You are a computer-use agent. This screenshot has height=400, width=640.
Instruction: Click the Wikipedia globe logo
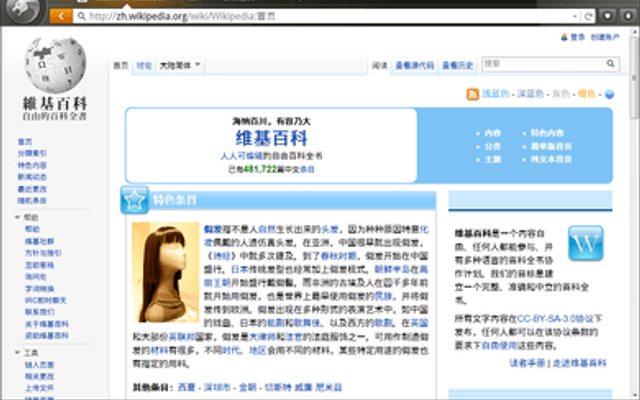coord(55,65)
